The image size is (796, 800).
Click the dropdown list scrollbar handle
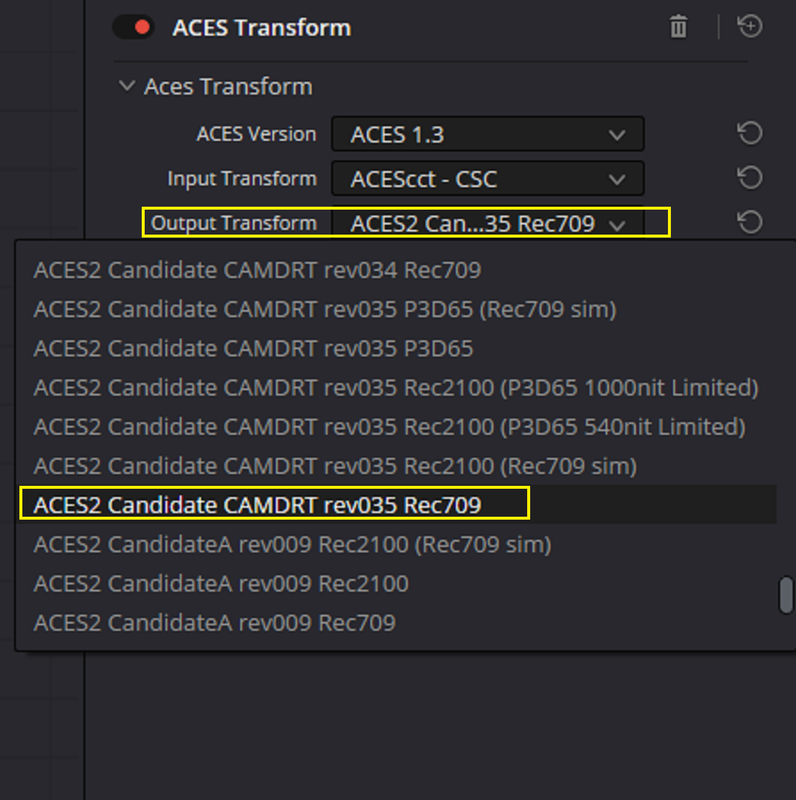coord(786,595)
